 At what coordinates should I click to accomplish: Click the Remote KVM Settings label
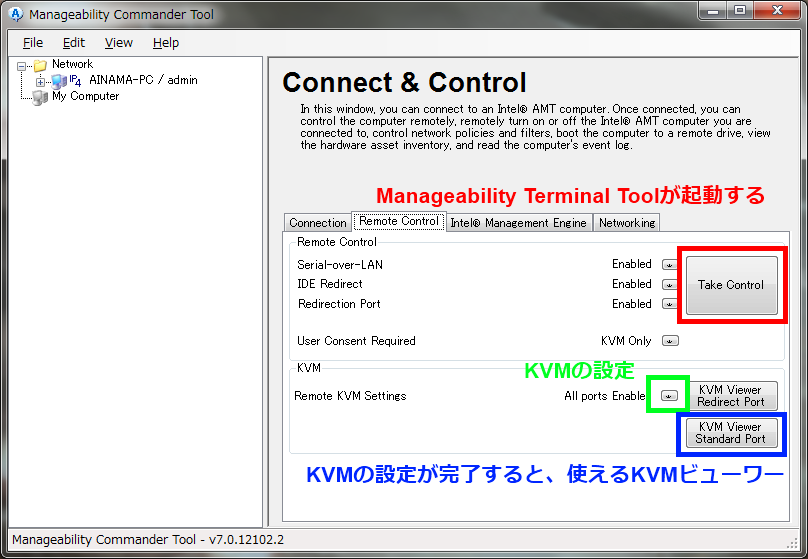(350, 396)
